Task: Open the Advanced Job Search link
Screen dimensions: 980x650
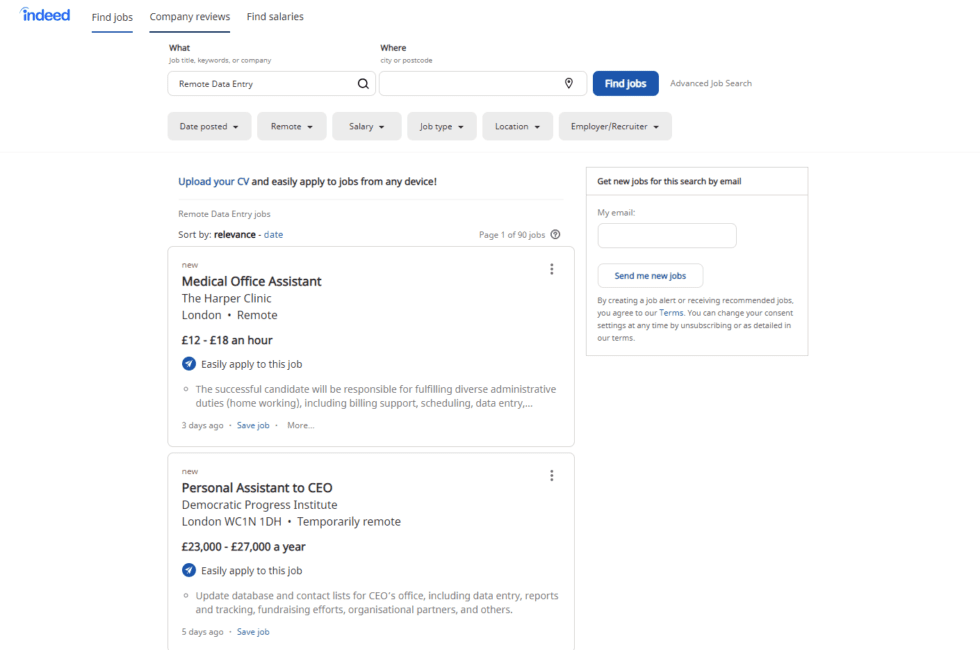Action: coord(710,84)
